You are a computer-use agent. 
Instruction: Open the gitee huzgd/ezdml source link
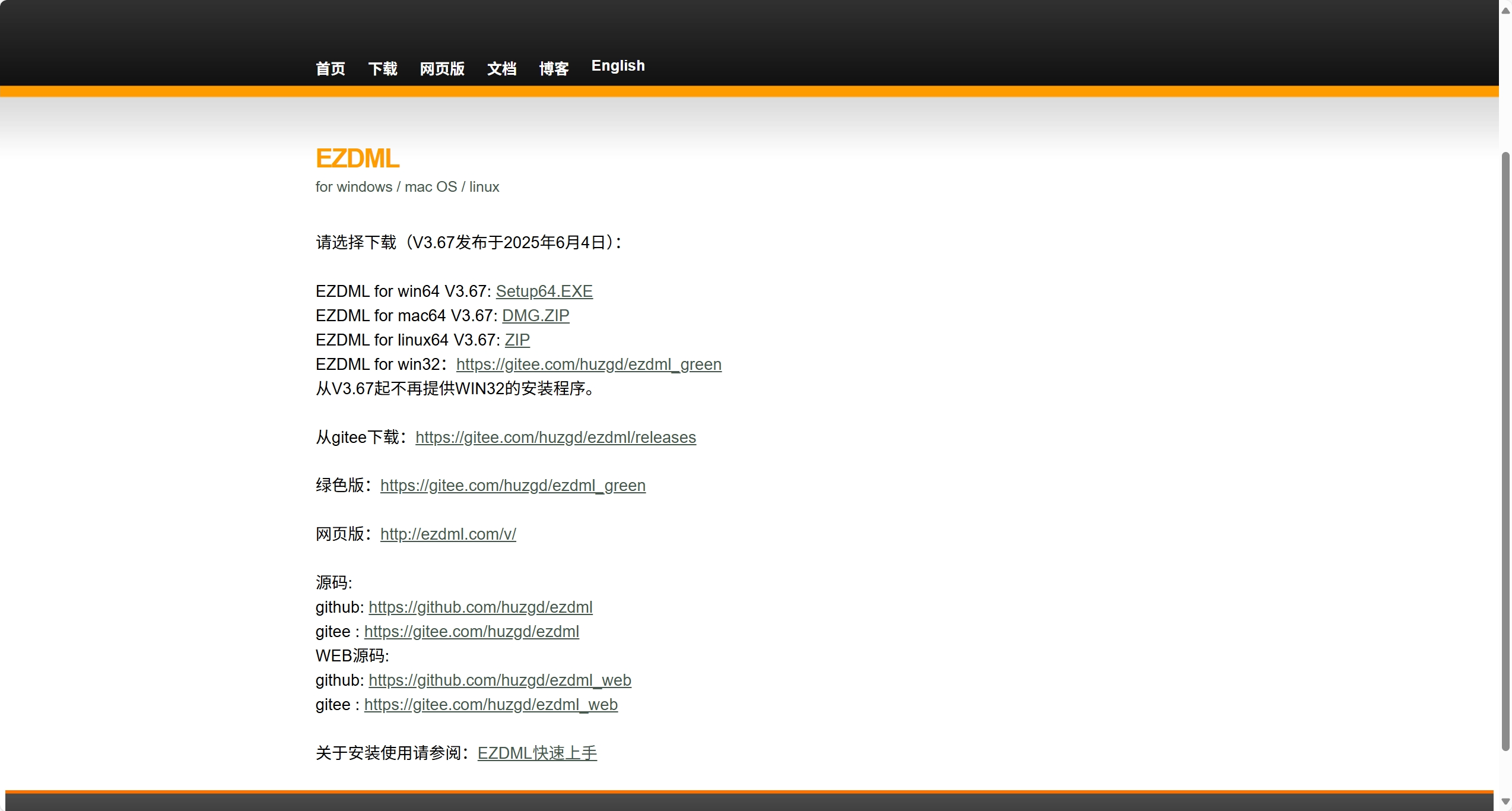[471, 632]
